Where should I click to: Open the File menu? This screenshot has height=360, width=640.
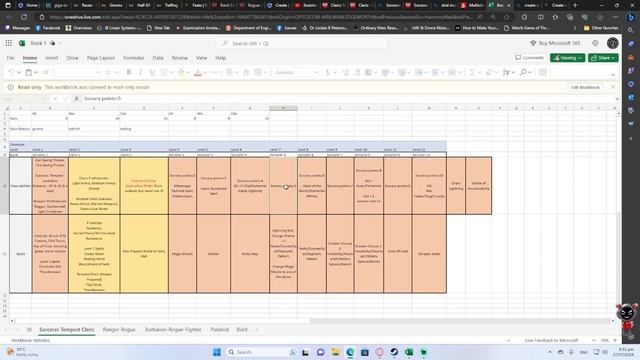[x=11, y=58]
